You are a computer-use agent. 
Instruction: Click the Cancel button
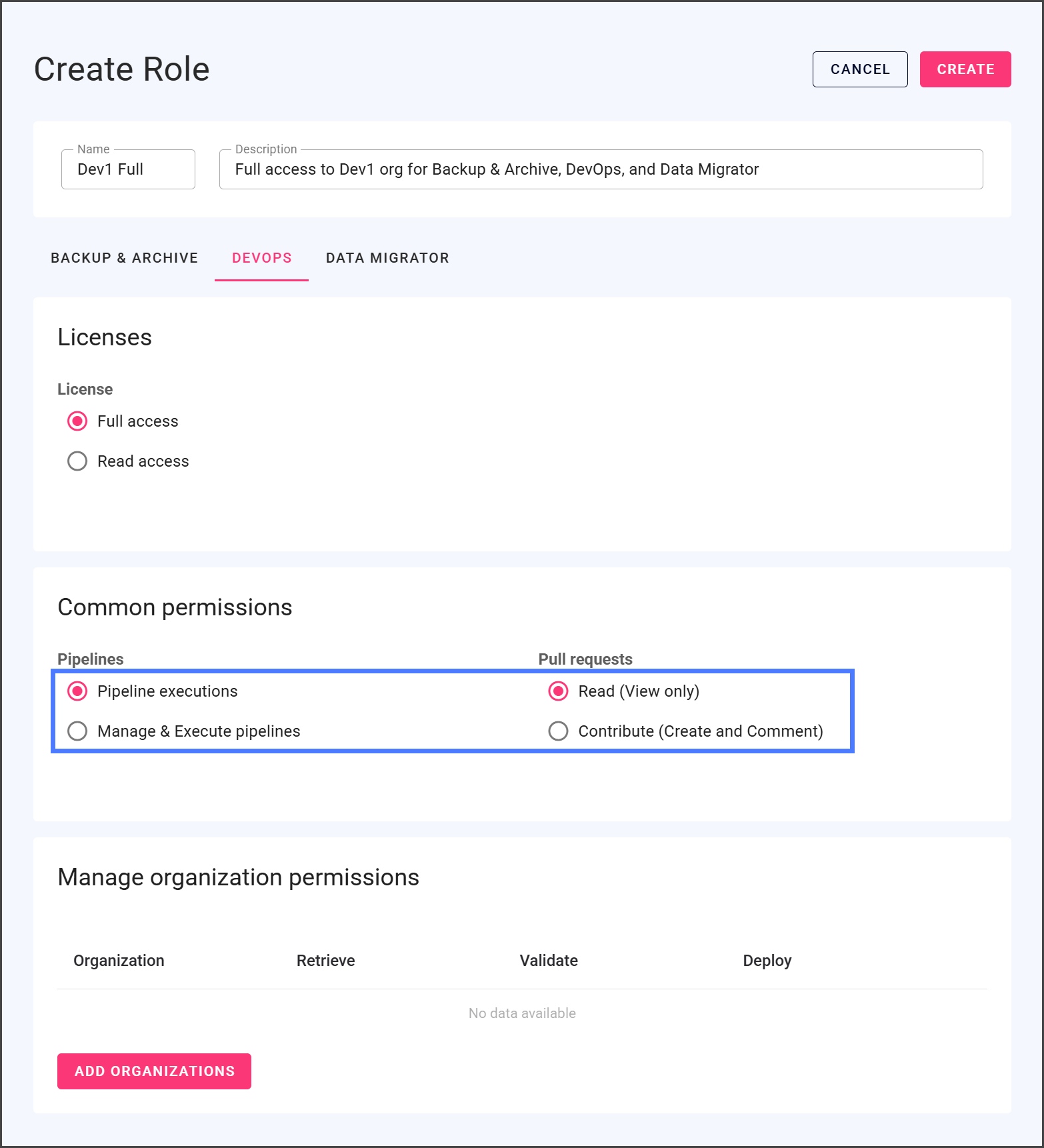click(x=859, y=69)
